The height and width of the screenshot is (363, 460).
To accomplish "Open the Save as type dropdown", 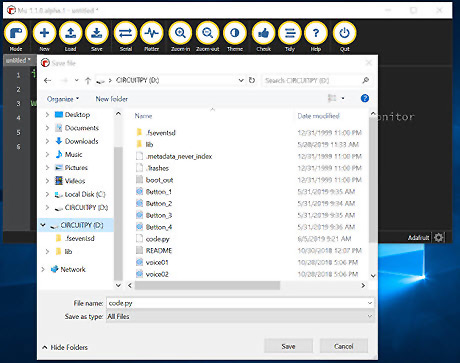I will (240, 317).
